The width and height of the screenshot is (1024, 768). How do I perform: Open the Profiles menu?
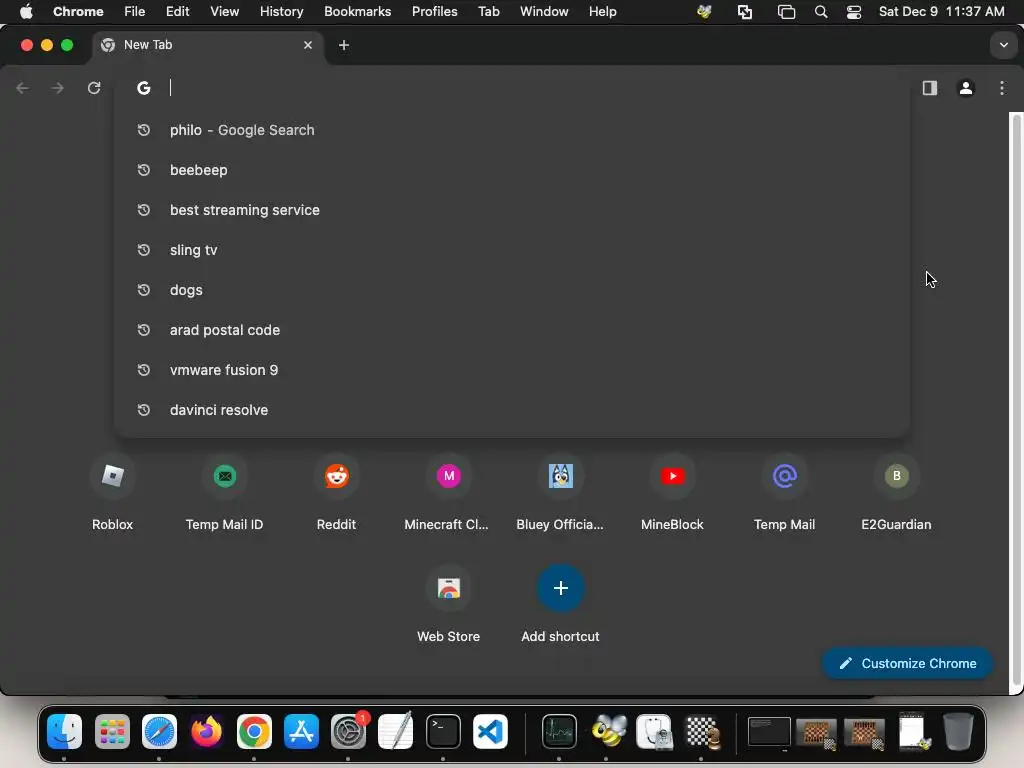tap(434, 12)
